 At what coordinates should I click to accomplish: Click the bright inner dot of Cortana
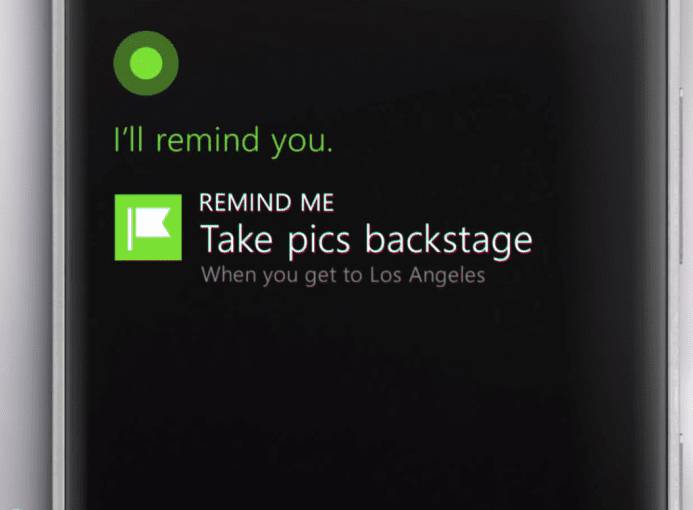(146, 63)
